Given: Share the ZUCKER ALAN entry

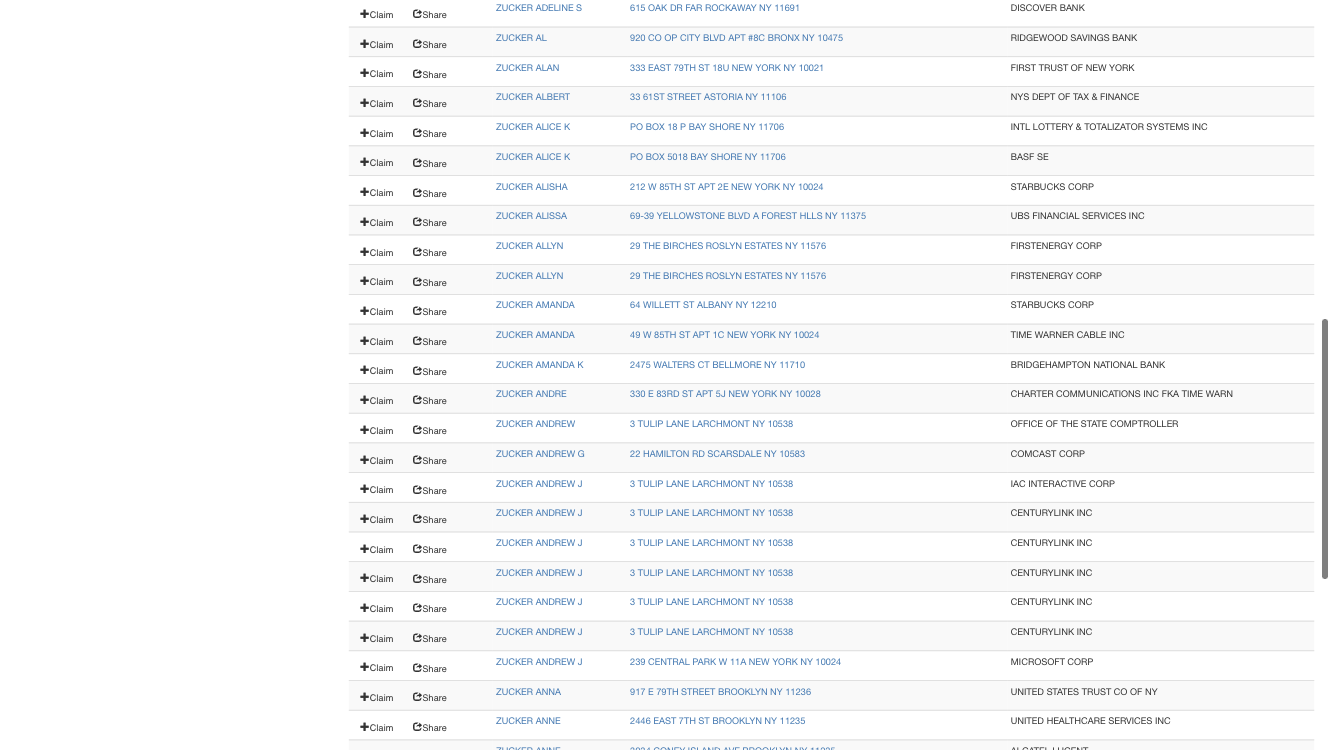Looking at the screenshot, I should (x=430, y=74).
